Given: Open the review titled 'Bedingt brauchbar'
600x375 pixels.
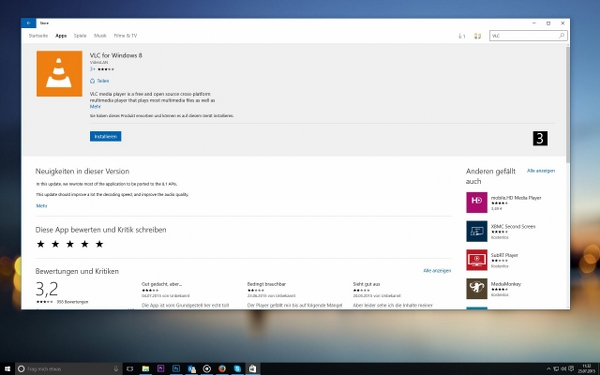Looking at the screenshot, I should (x=266, y=284).
